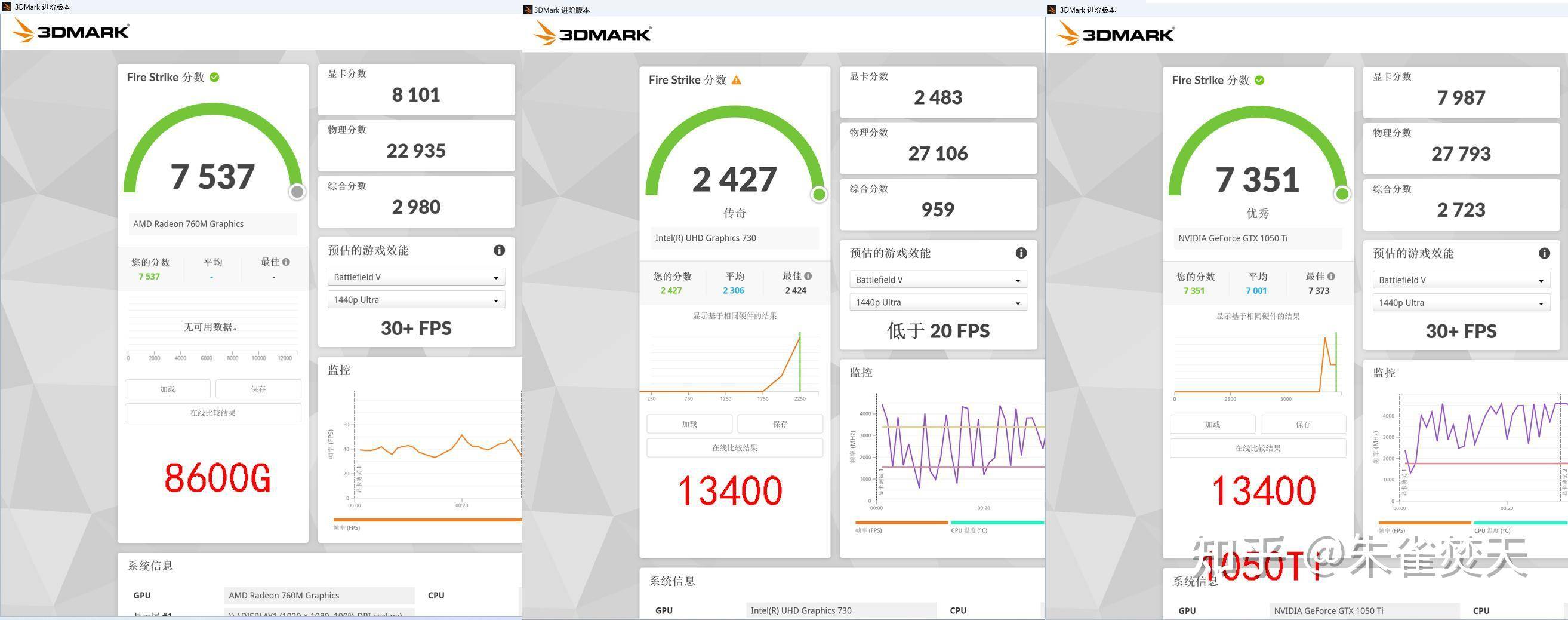Click the average score 2 306
The image size is (1568, 620).
point(734,290)
